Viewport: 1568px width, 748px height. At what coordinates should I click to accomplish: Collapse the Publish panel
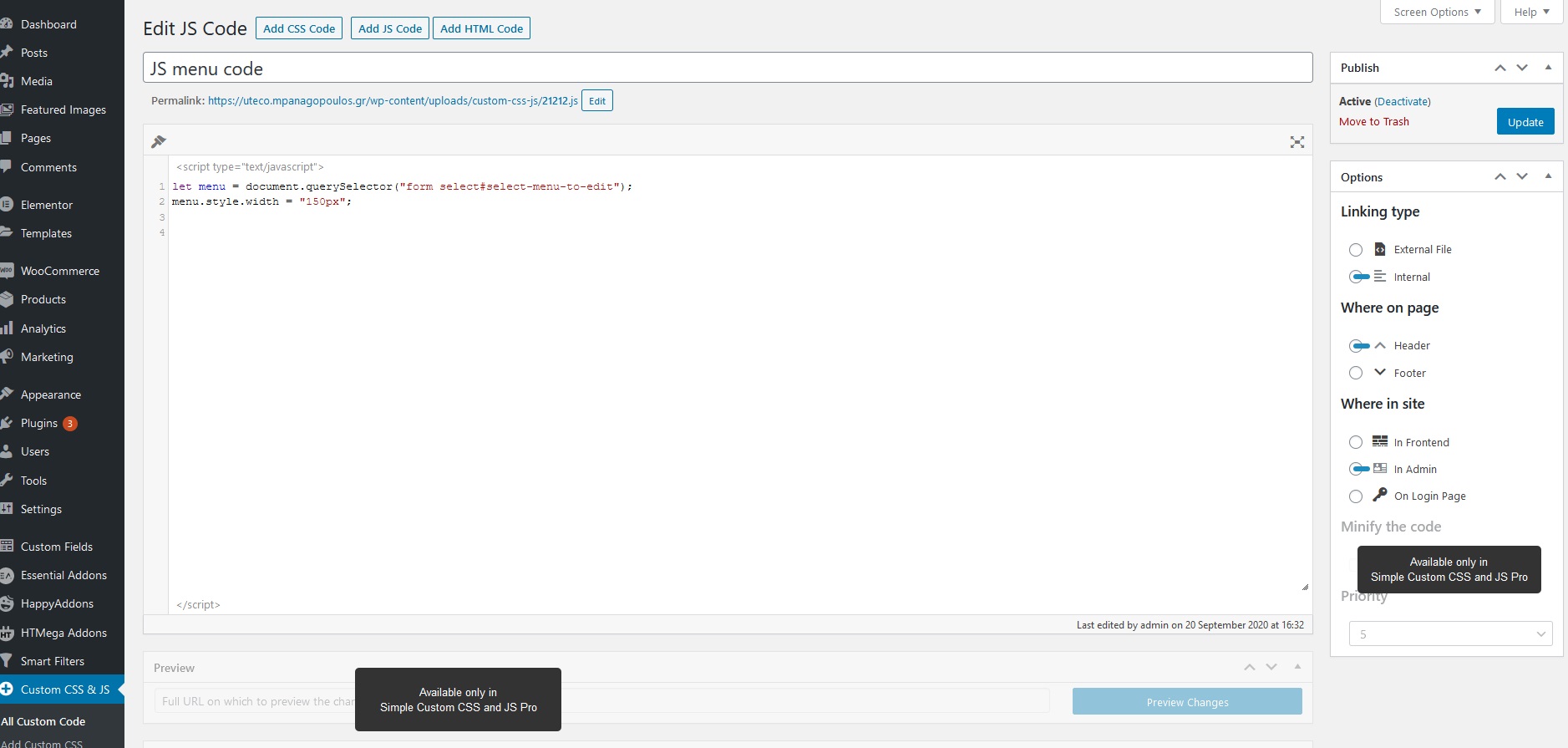pos(1548,68)
